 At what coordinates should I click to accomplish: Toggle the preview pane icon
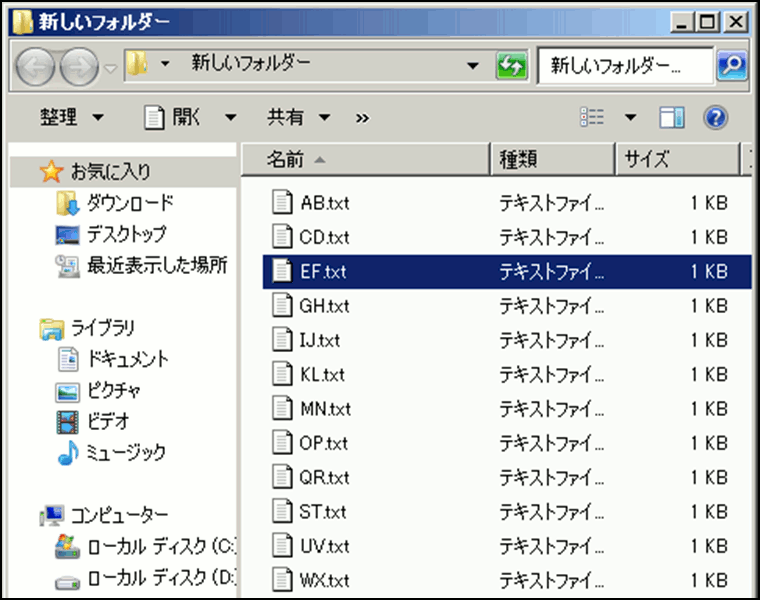coord(671,118)
